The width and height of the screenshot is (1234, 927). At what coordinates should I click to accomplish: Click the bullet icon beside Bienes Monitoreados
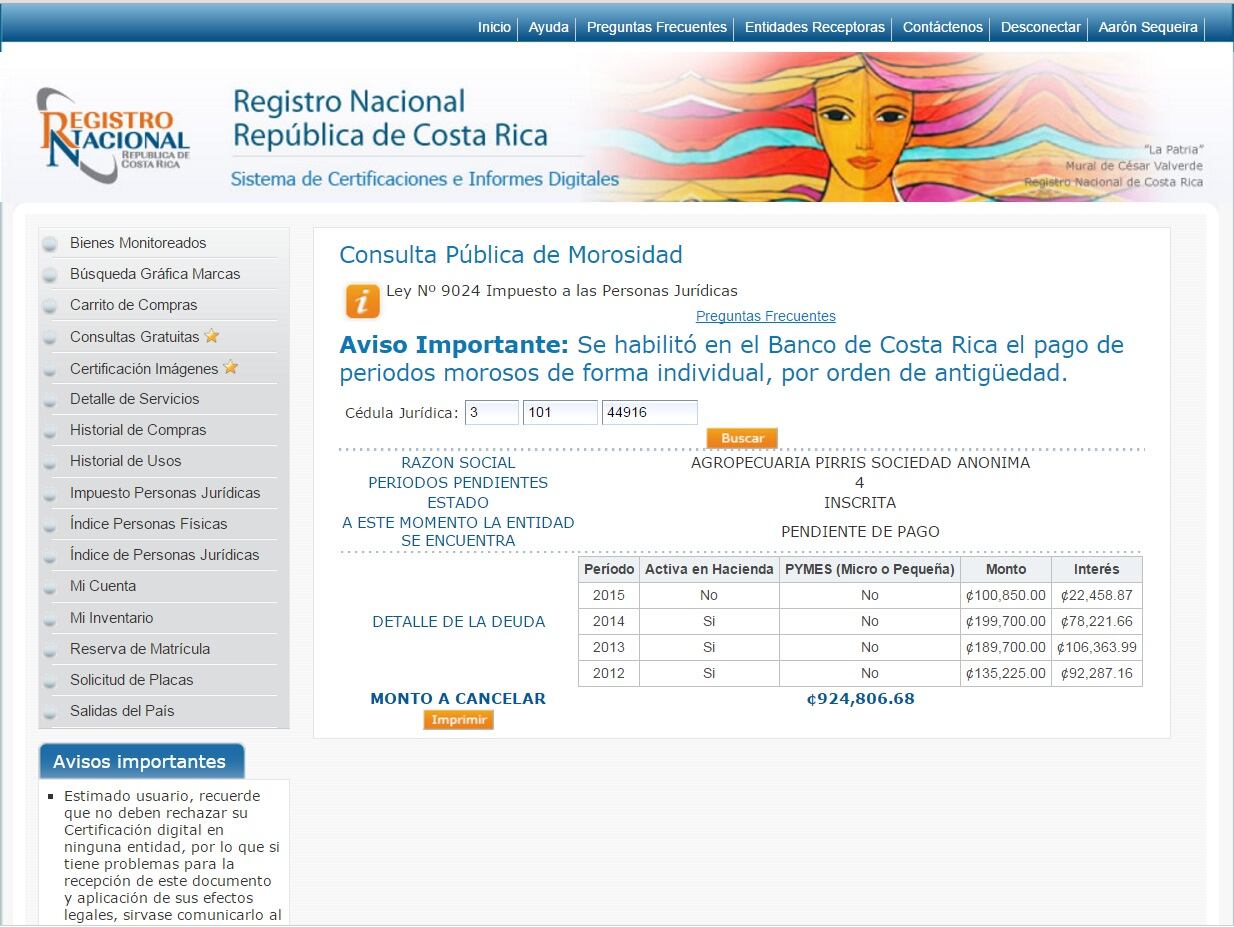click(x=50, y=245)
